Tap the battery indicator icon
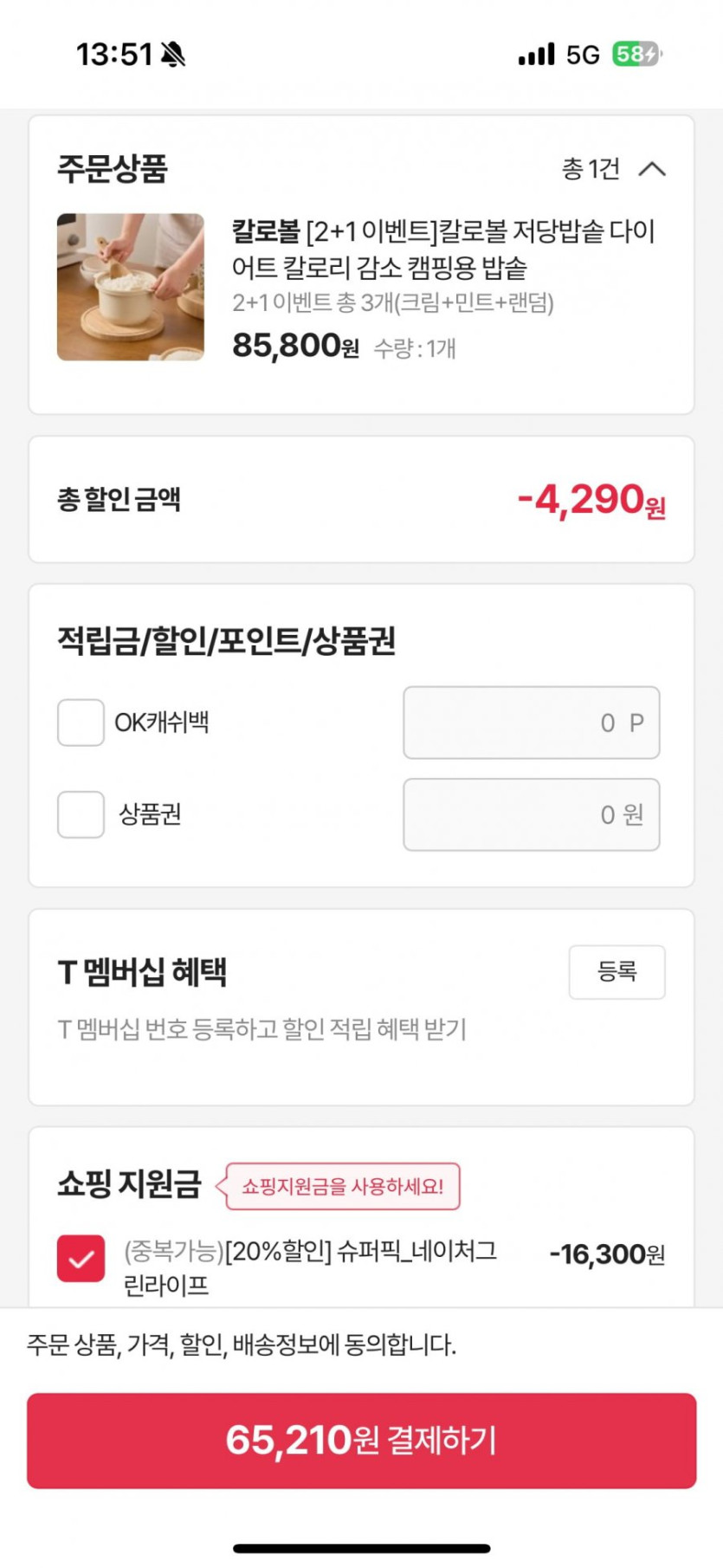Image resolution: width=723 pixels, height=1568 pixels. [636, 55]
